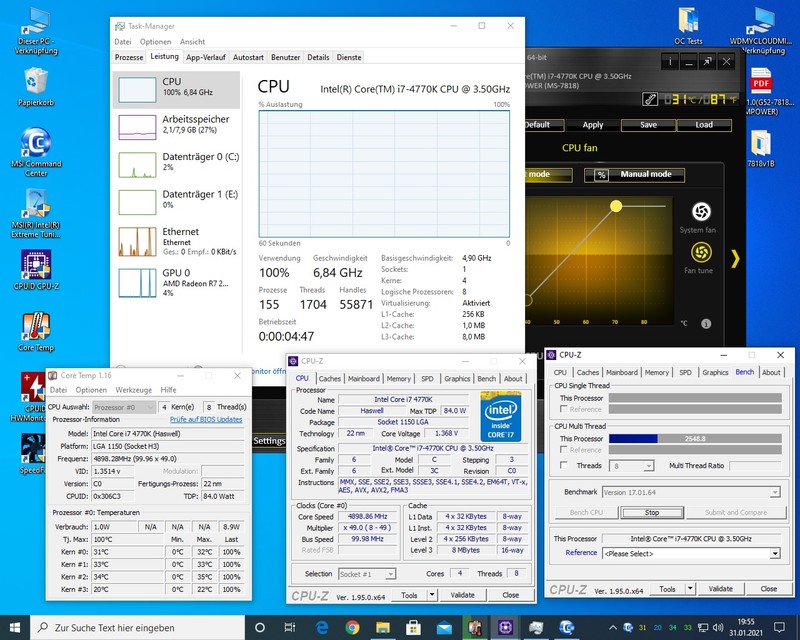Screen dimensions: 800x640
Task: Click the taskbar search box 'Zur Suche Text hier eingeben'
Action: tap(138, 627)
